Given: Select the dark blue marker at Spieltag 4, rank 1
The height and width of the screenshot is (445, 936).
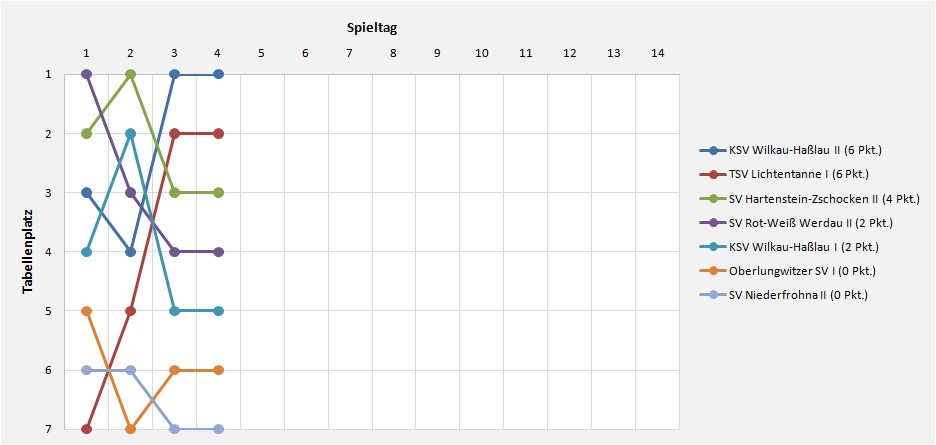Looking at the screenshot, I should pos(218,74).
